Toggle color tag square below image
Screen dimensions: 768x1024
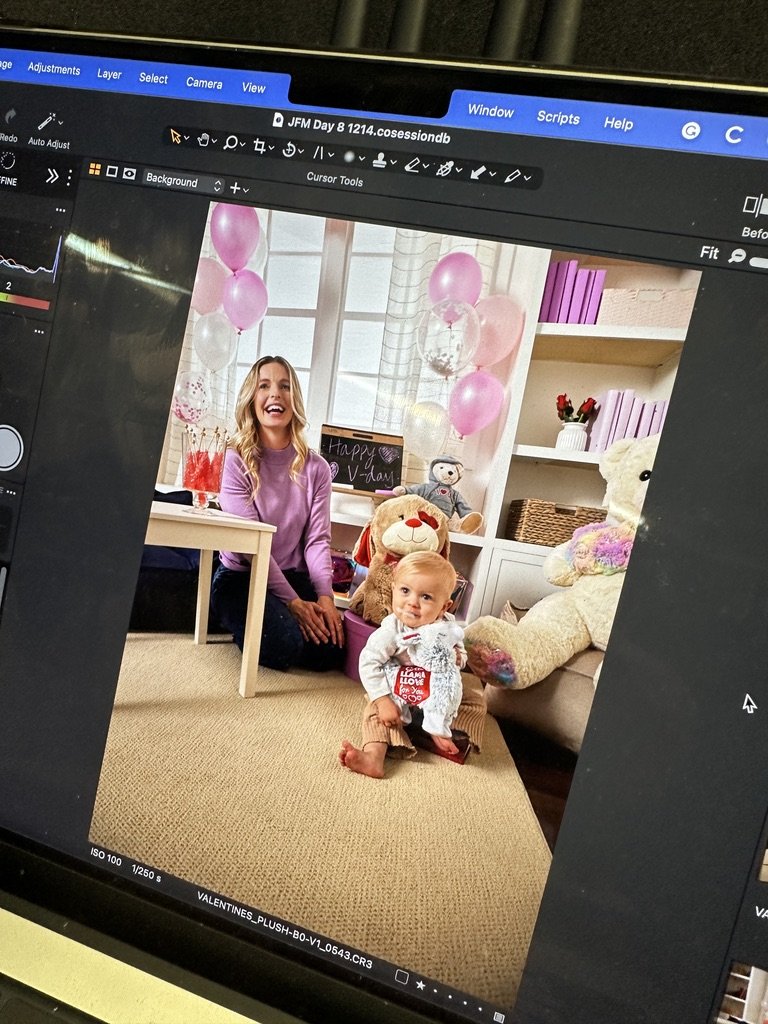(402, 976)
